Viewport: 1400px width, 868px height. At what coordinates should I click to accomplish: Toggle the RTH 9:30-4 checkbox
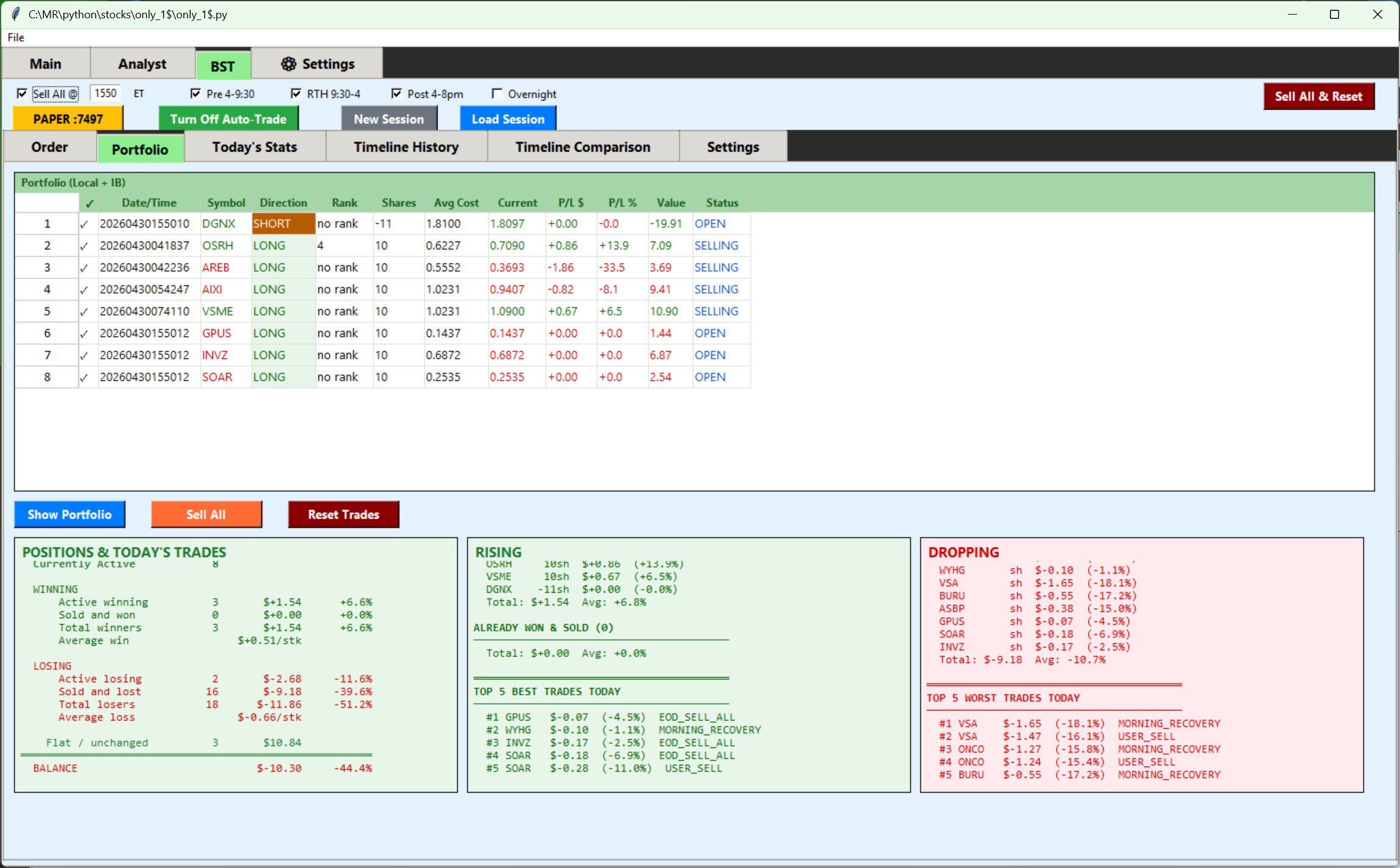(296, 94)
